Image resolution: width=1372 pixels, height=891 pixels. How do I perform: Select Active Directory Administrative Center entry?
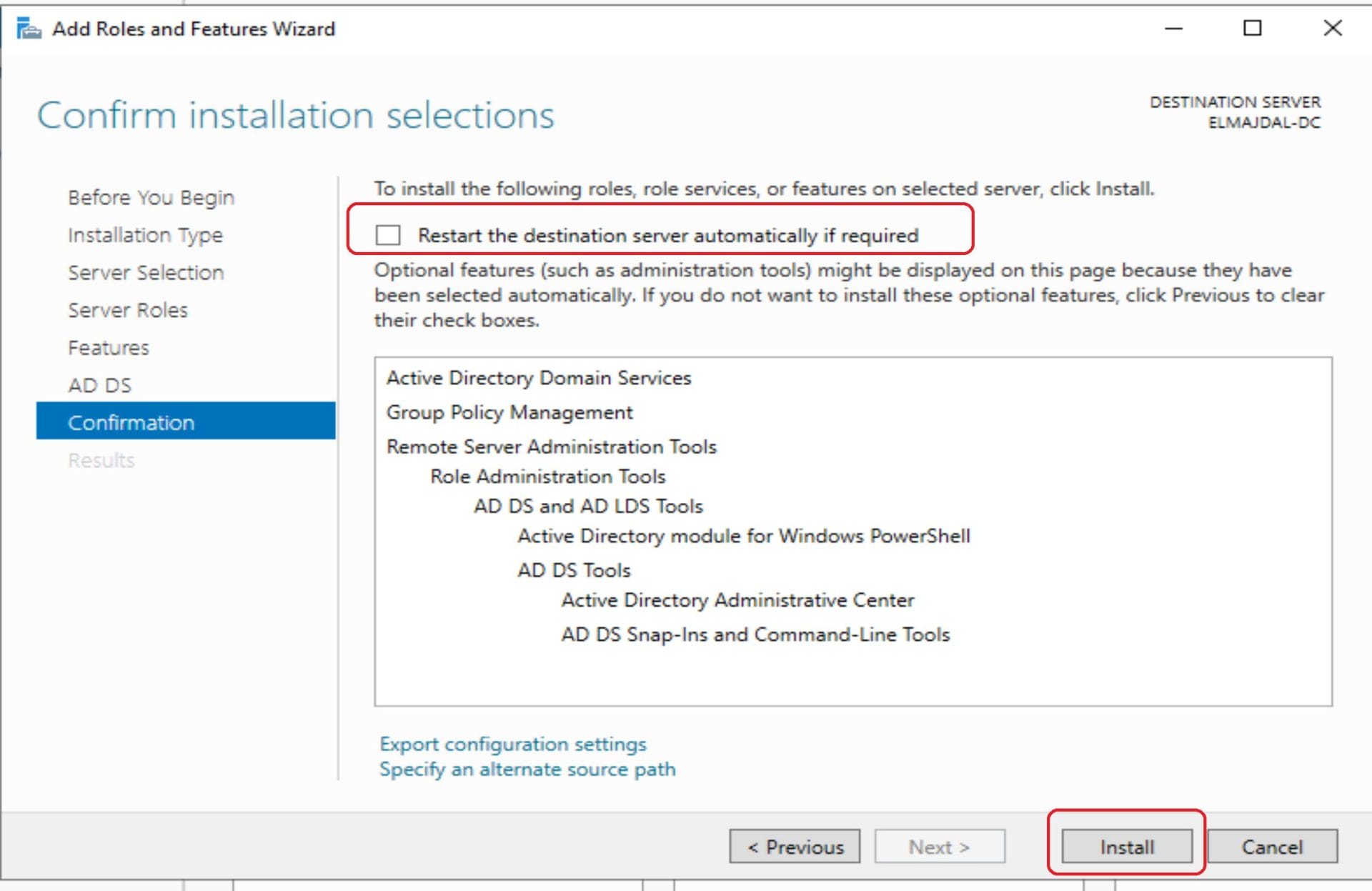737,600
